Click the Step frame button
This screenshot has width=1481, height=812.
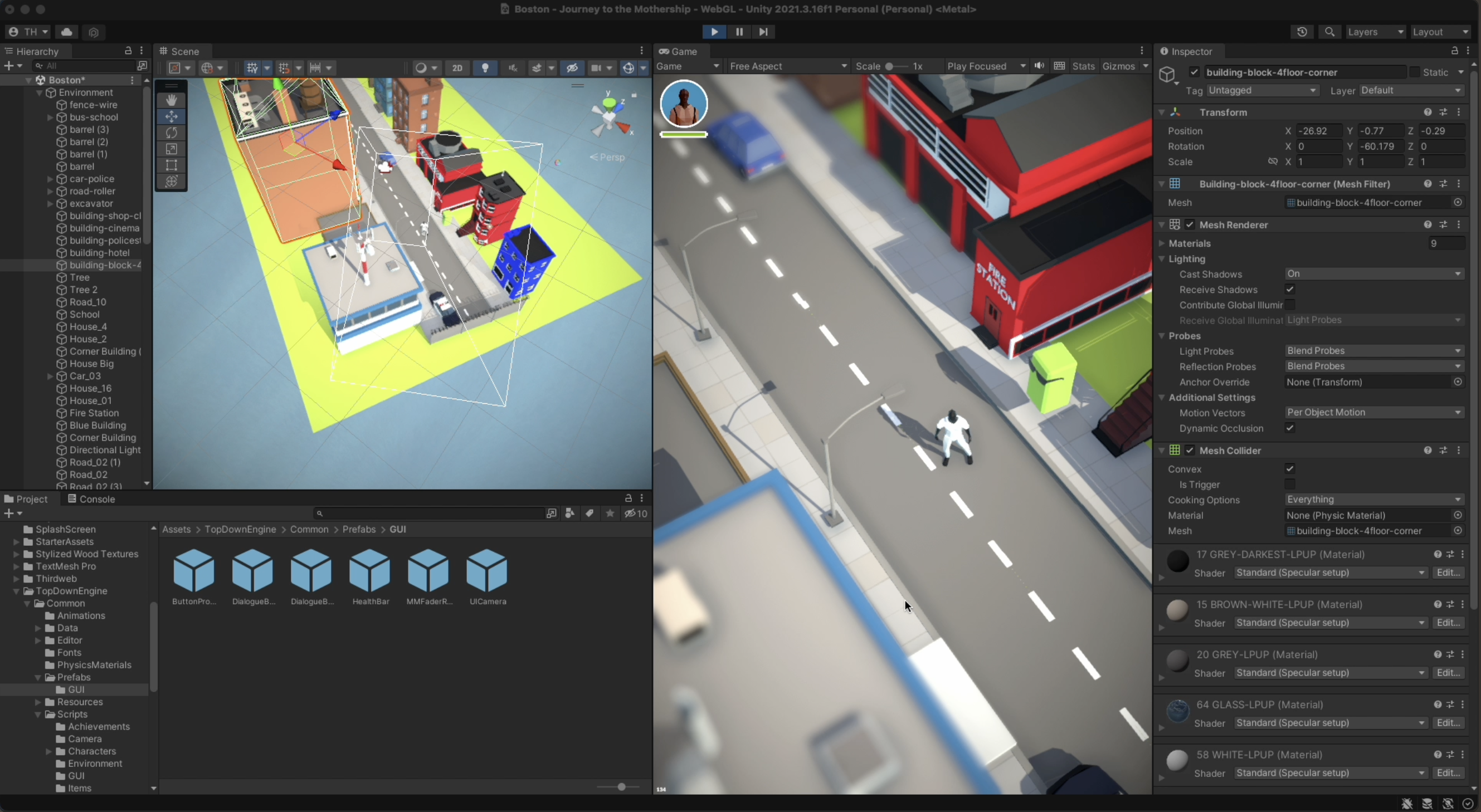coord(763,32)
